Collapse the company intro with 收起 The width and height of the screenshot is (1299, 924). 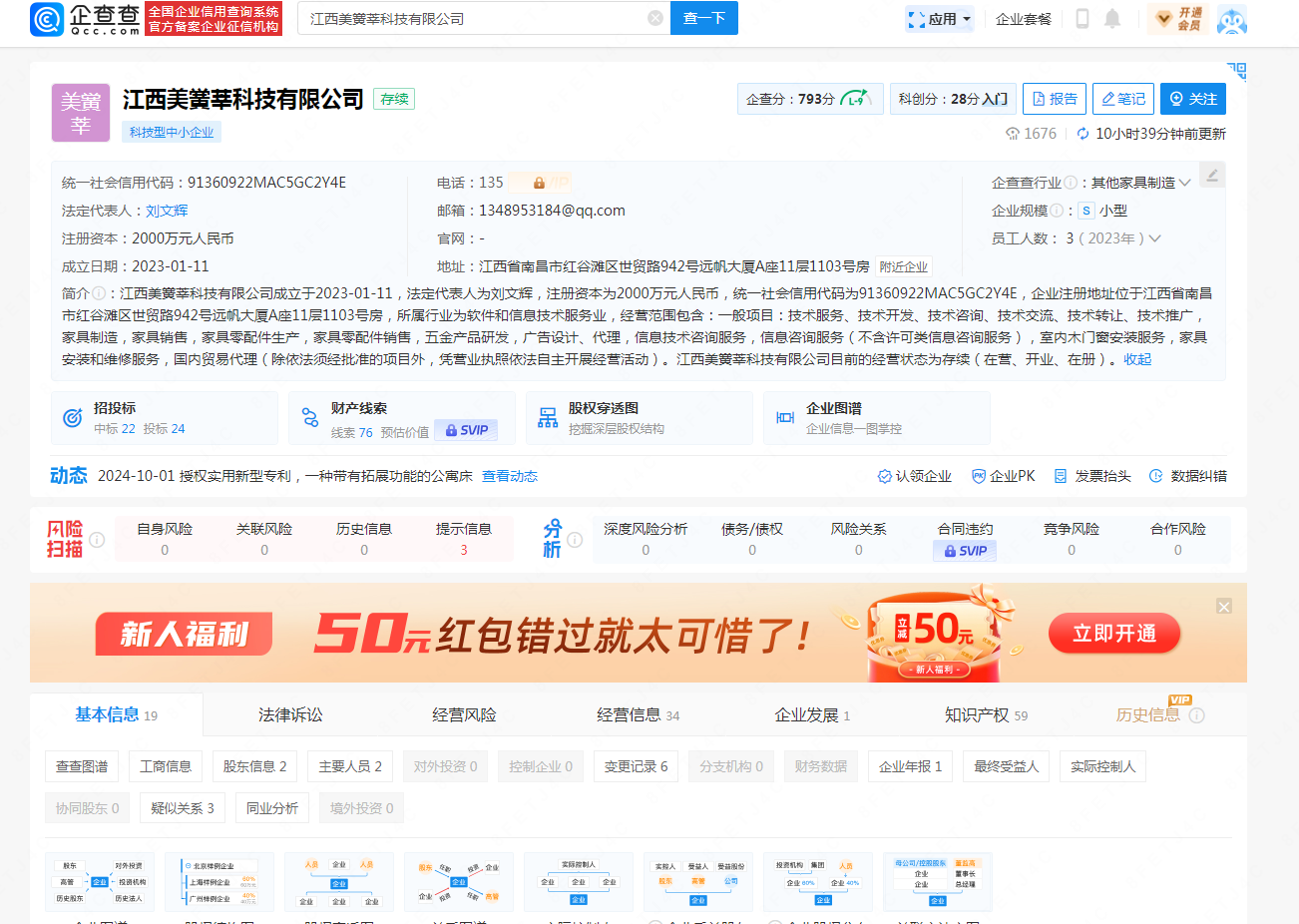pos(1137,359)
